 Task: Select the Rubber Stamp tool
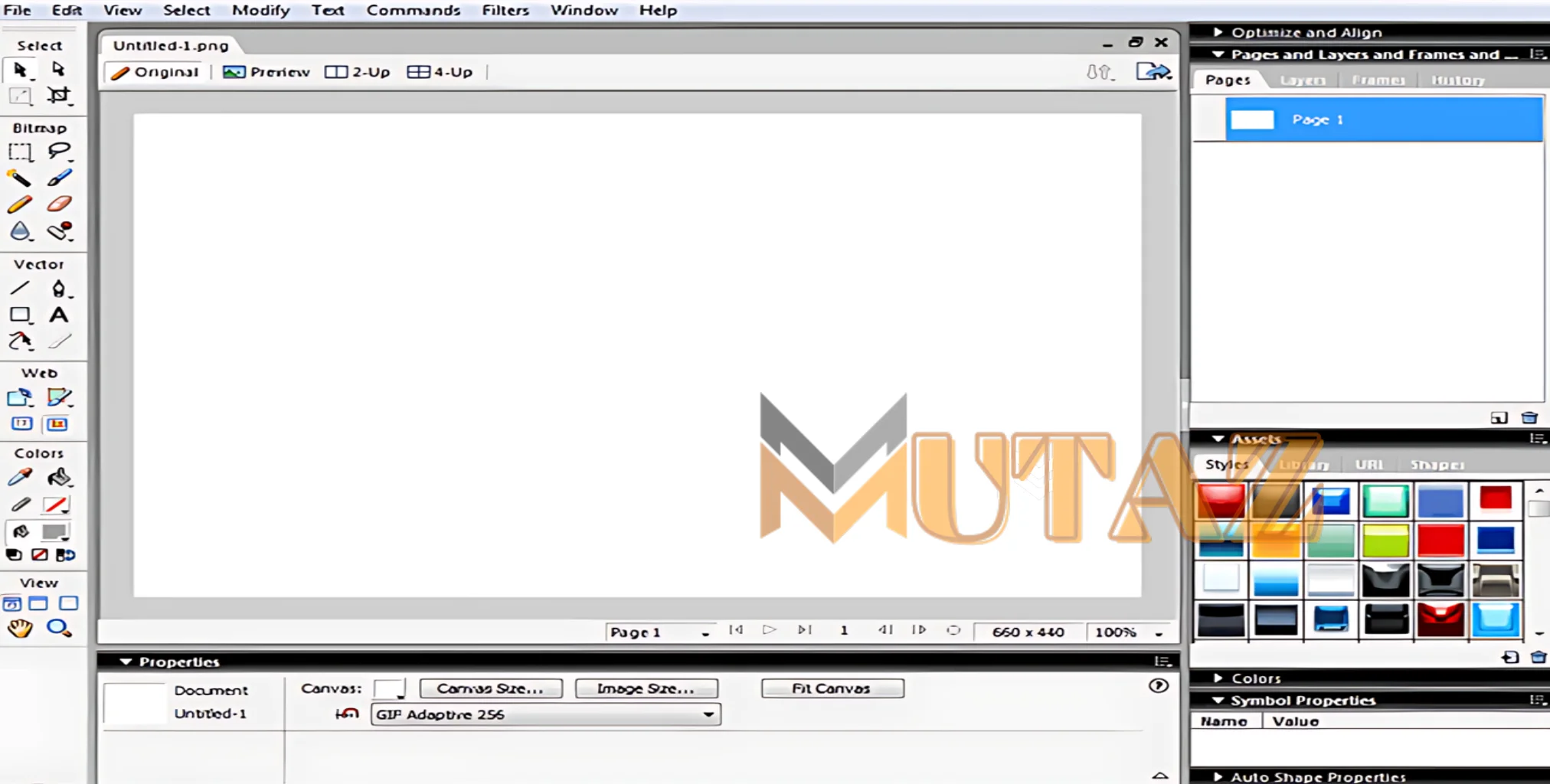(x=58, y=230)
